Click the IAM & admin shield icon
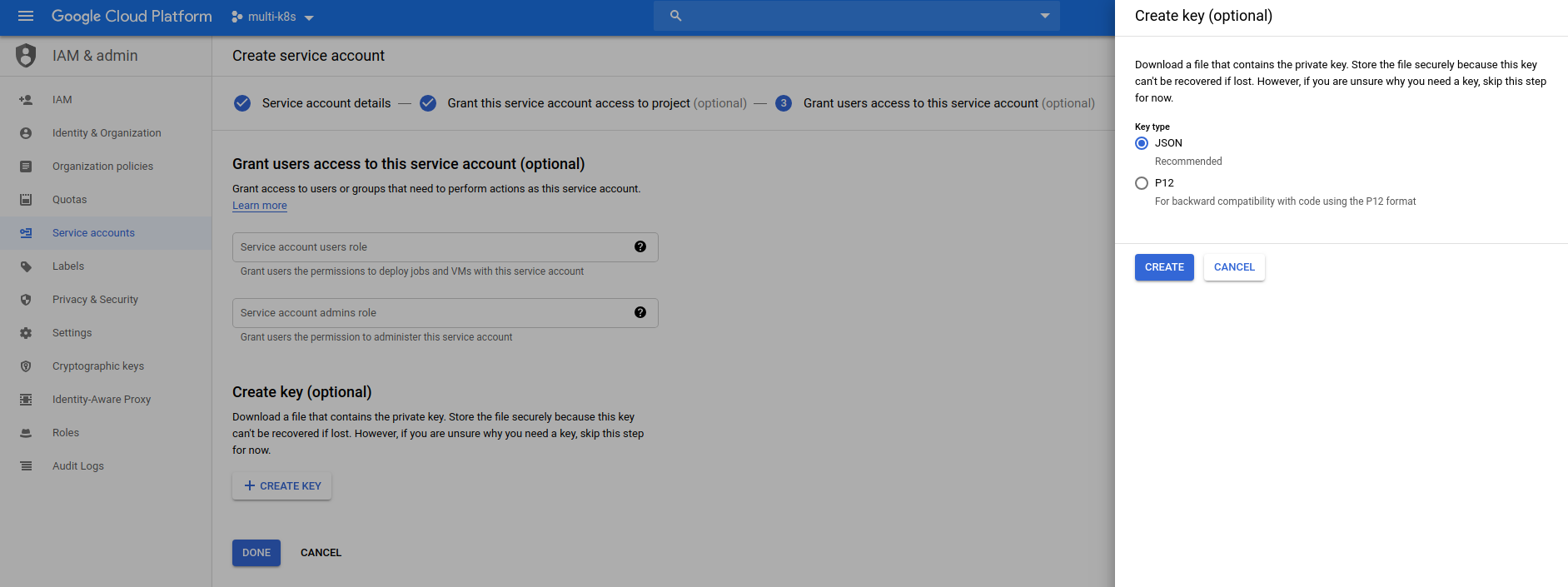 point(26,56)
